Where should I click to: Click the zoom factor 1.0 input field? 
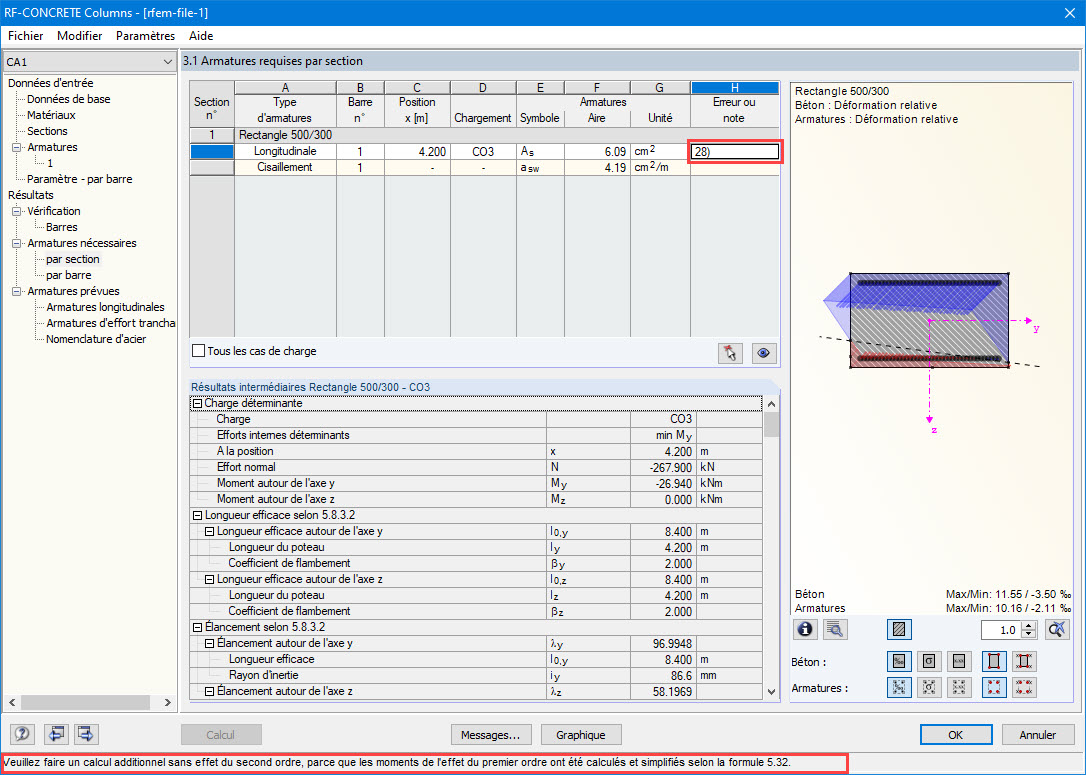(x=1002, y=630)
